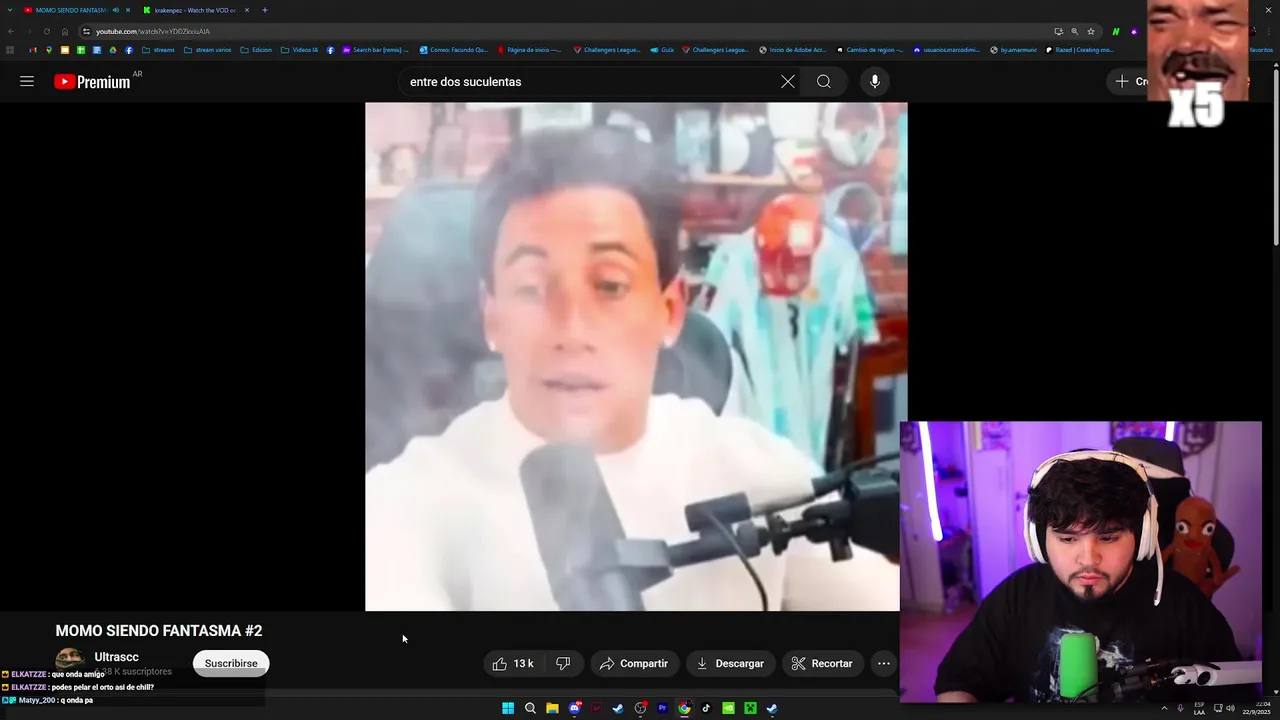Reload the current page
This screenshot has height=720, width=1280.
point(47,31)
